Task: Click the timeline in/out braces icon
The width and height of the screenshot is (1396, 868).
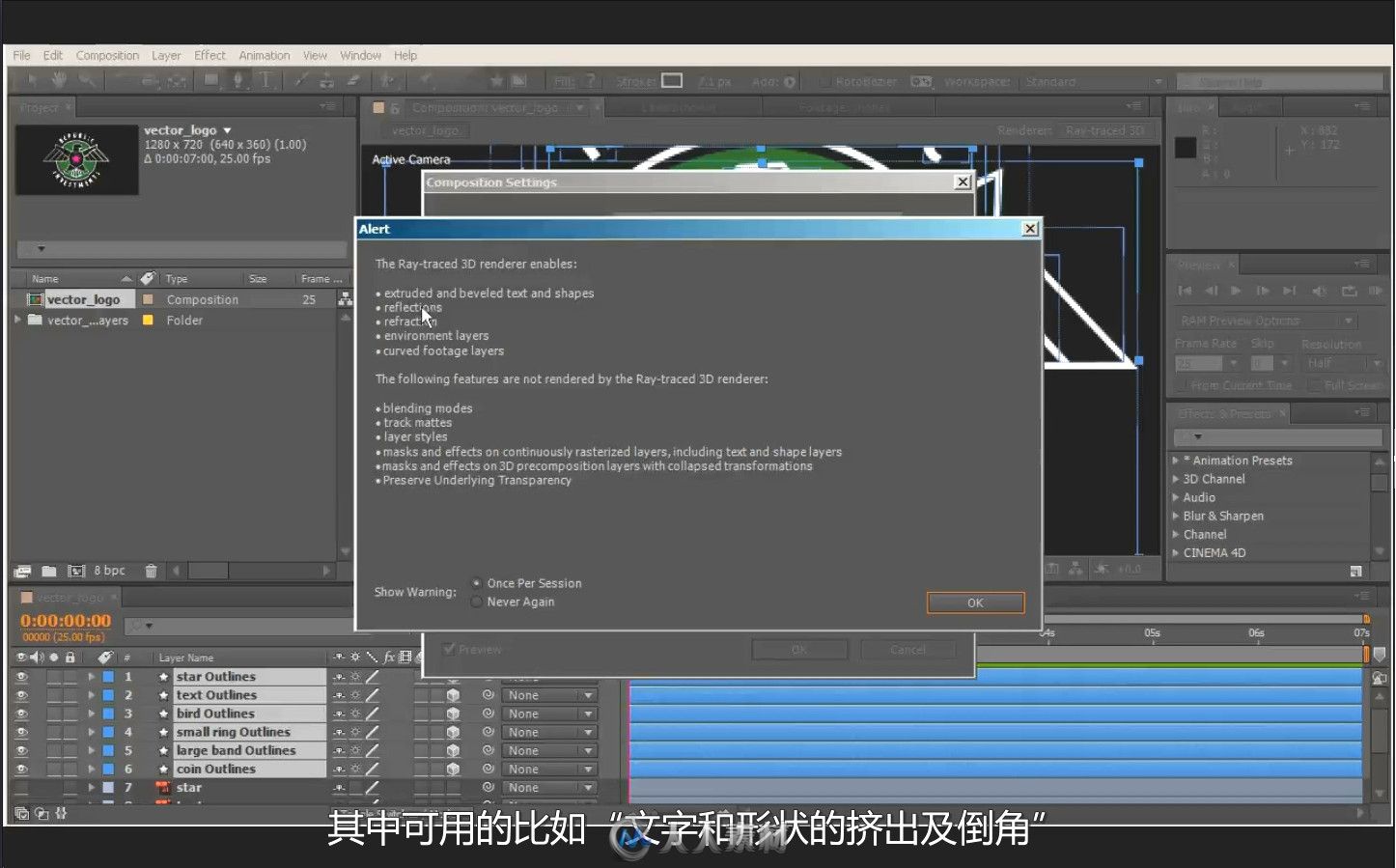Action: coord(61,814)
